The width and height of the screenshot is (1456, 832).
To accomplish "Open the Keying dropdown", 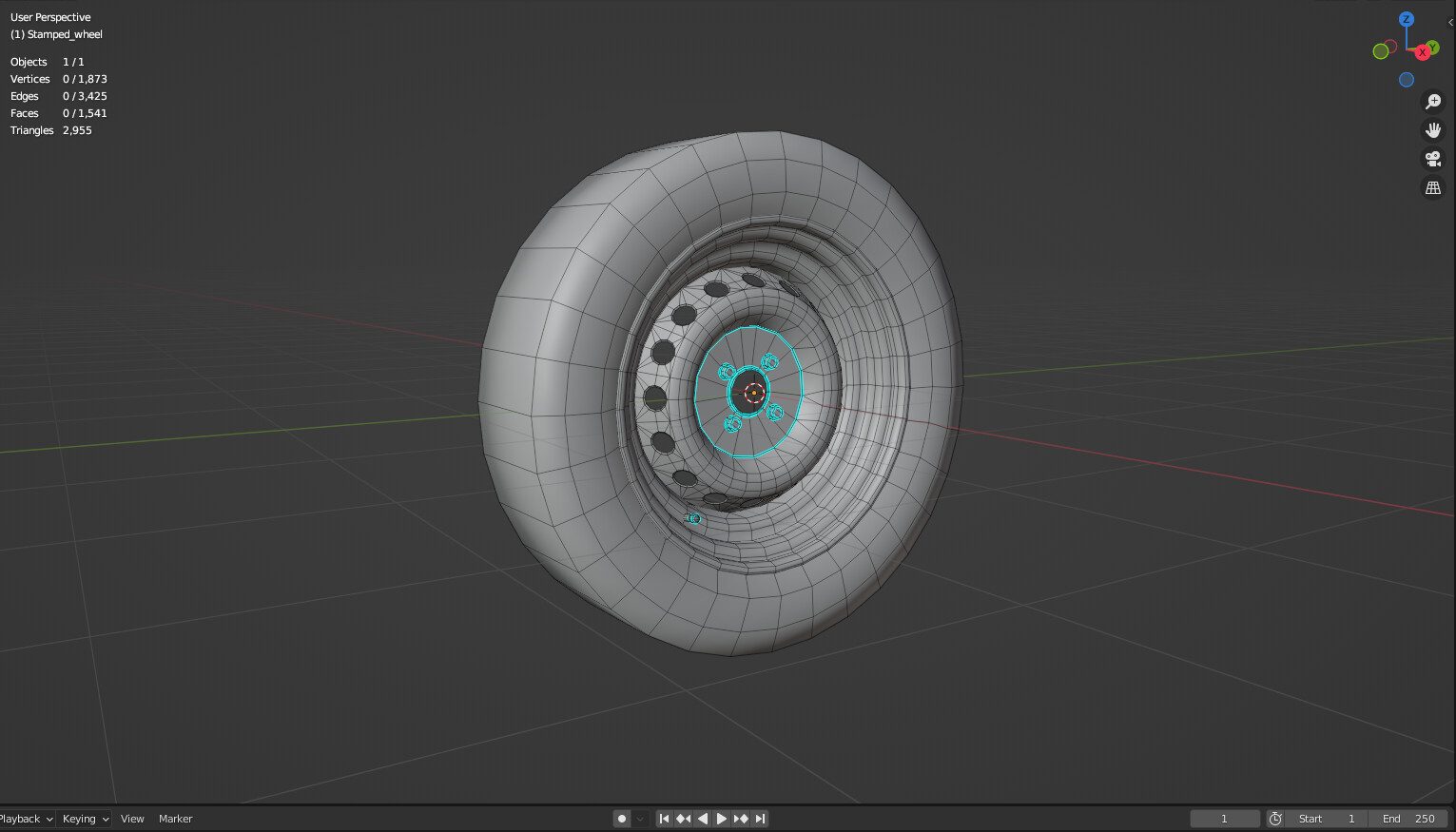I will click(82, 818).
